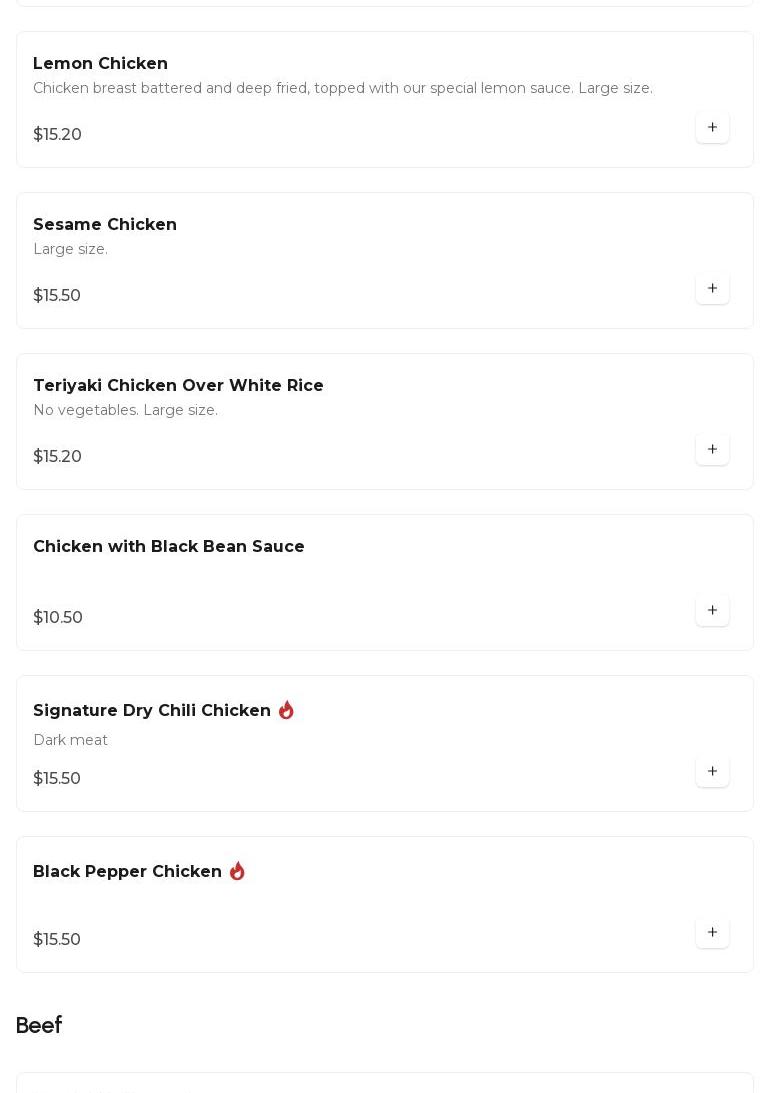Viewport: 770px width, 1093px height.
Task: View Black Pepper Chicken item details
Action: click(127, 872)
